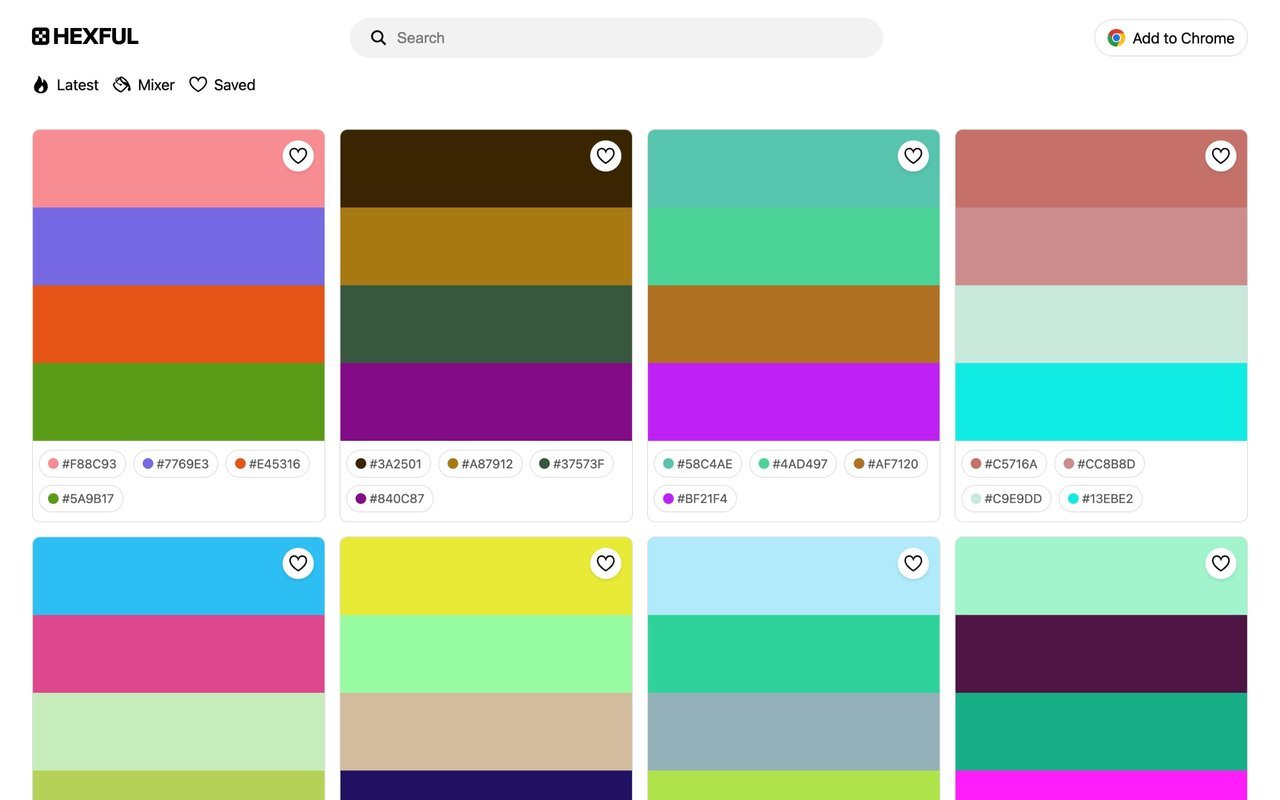
Task: Save the palette containing #F88C93 with its heart
Action: tap(298, 156)
